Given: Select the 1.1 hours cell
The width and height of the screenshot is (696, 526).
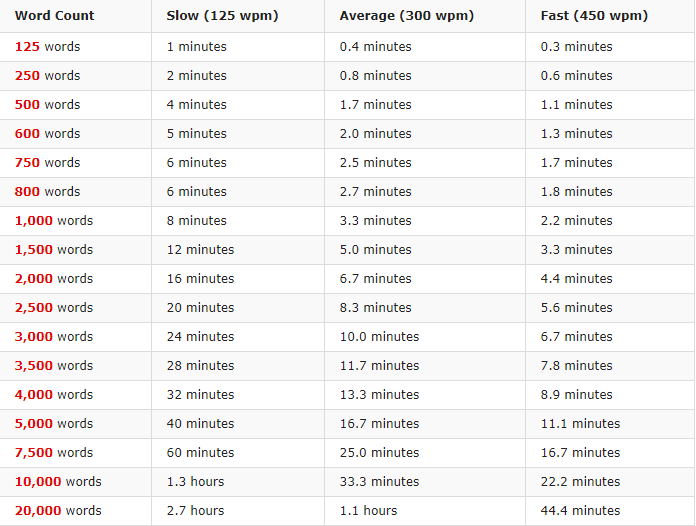Looking at the screenshot, I should pyautogui.click(x=369, y=511).
